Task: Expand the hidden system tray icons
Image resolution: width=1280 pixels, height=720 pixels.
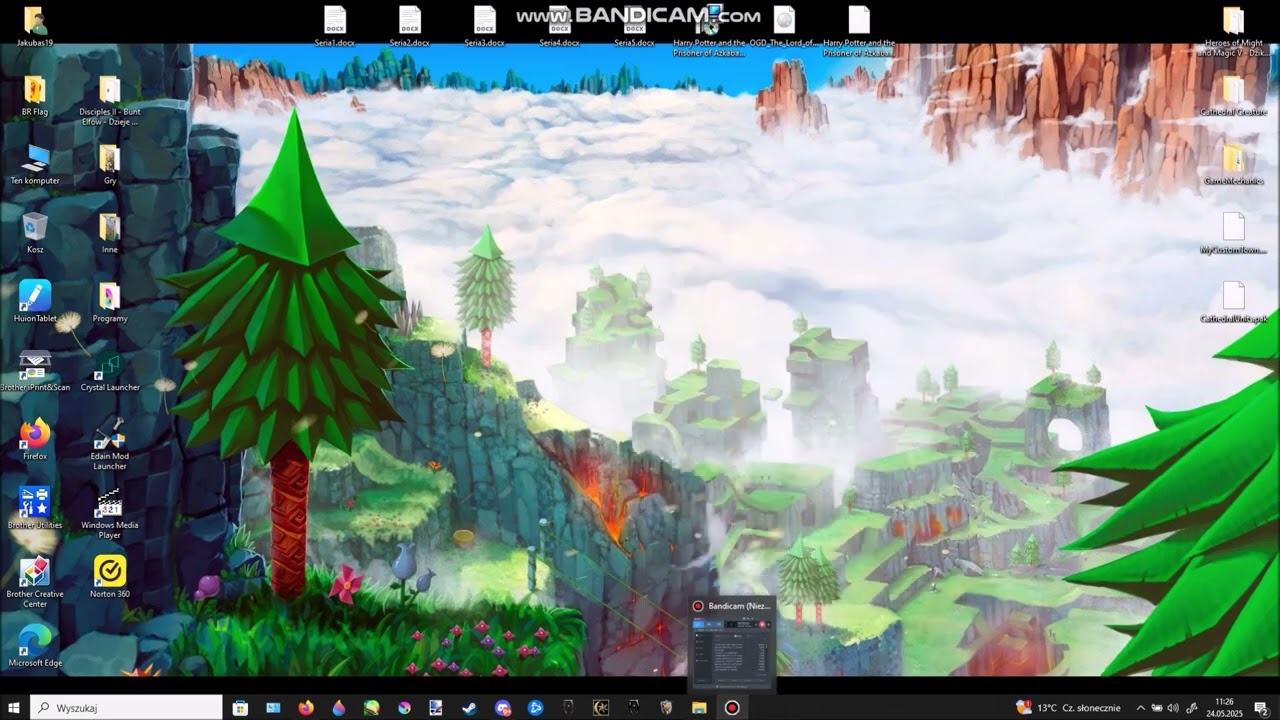Action: click(x=1140, y=707)
